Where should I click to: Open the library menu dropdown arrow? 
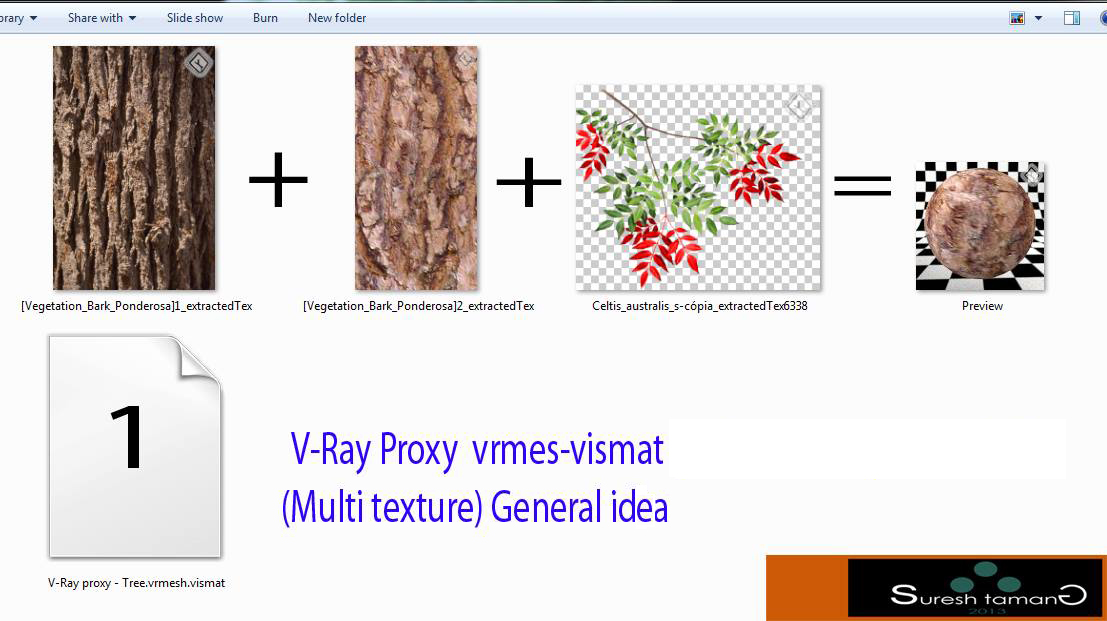31,17
